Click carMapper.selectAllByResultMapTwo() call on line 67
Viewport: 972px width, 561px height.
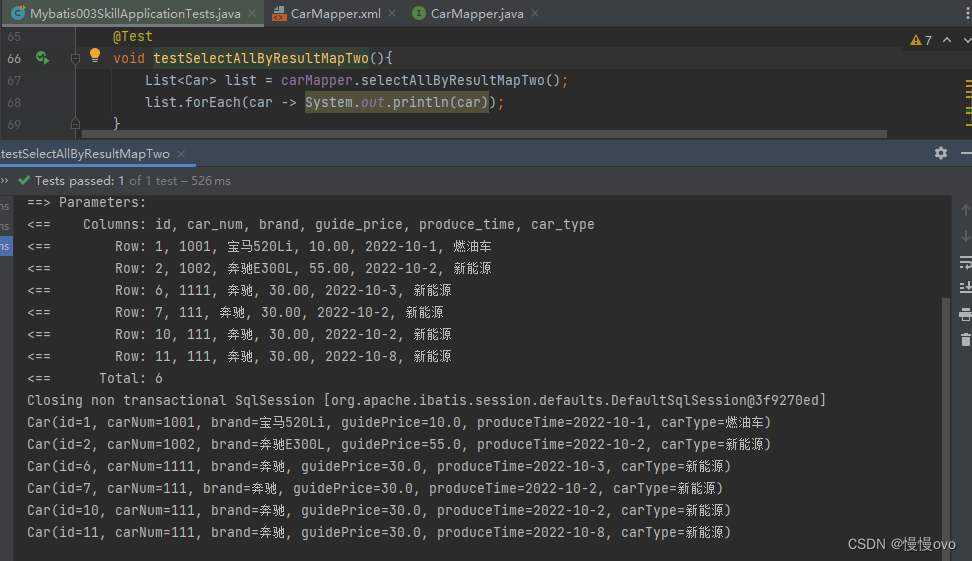420,81
